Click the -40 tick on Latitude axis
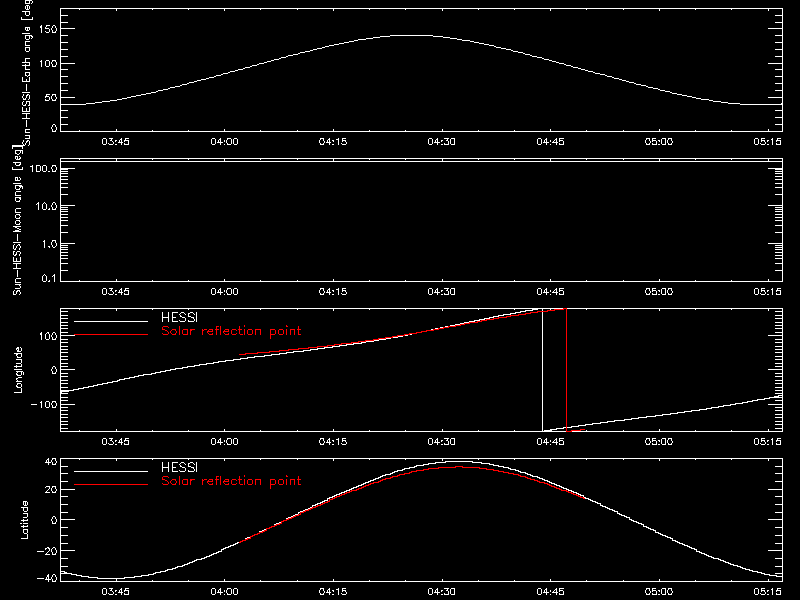This screenshot has height=600, width=800. [x=47, y=578]
